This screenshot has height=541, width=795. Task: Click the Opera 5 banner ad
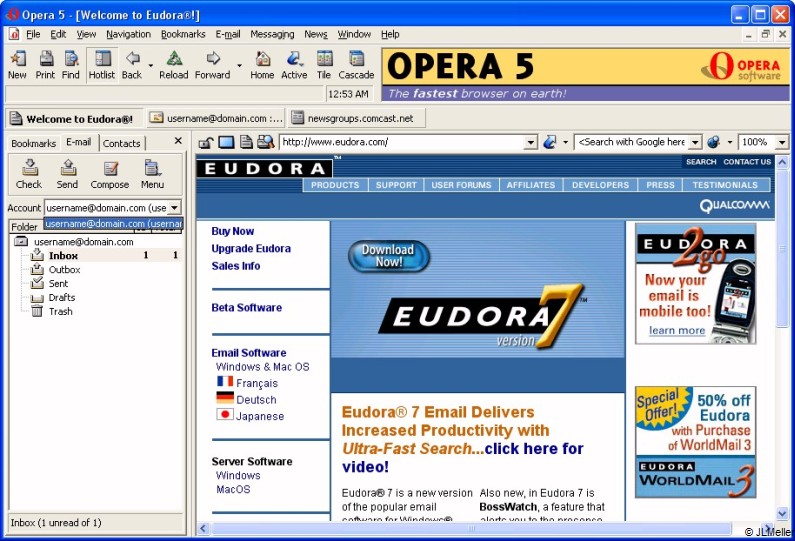[585, 75]
